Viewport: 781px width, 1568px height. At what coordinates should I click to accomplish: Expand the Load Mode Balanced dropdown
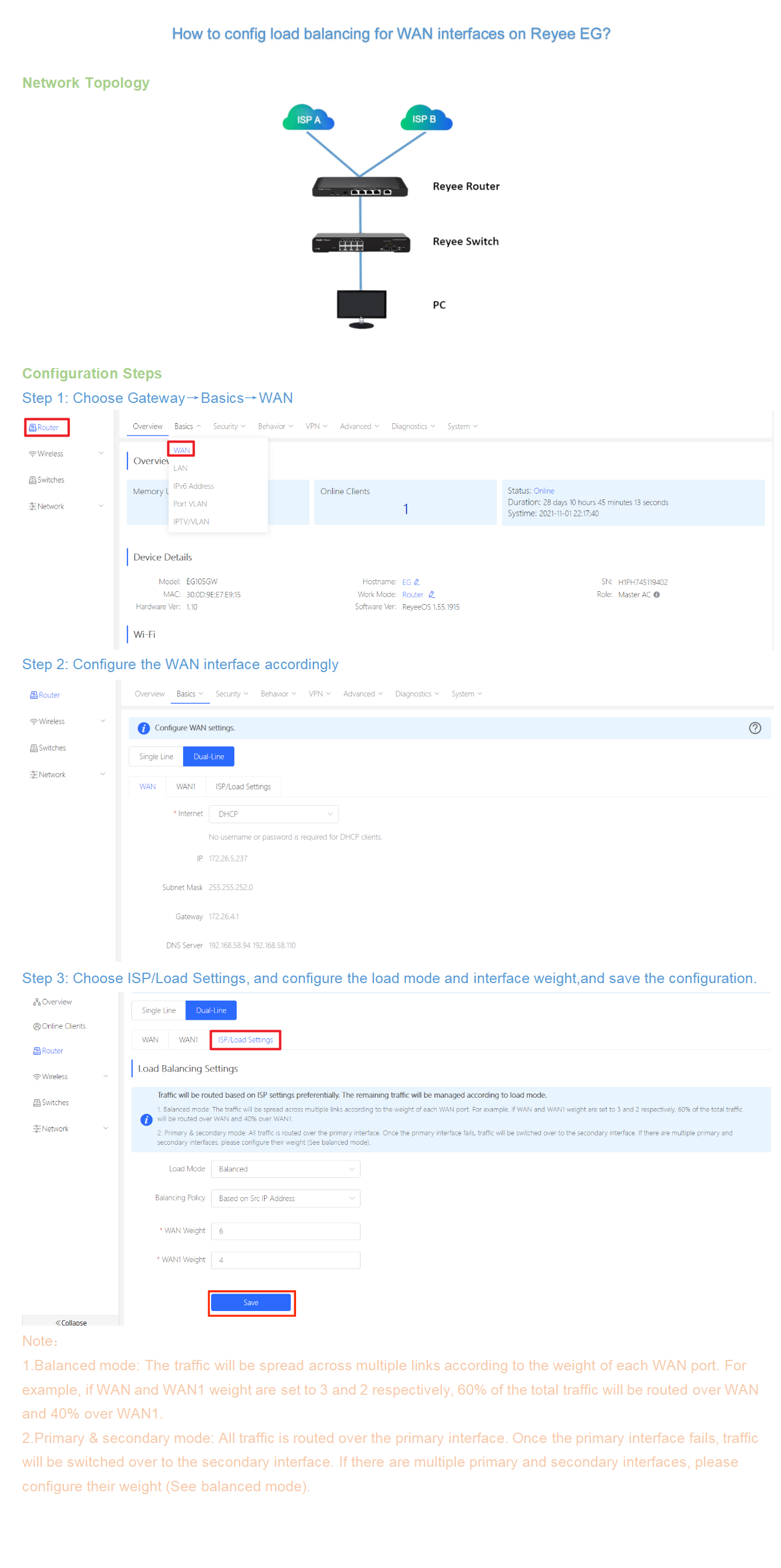(285, 1169)
